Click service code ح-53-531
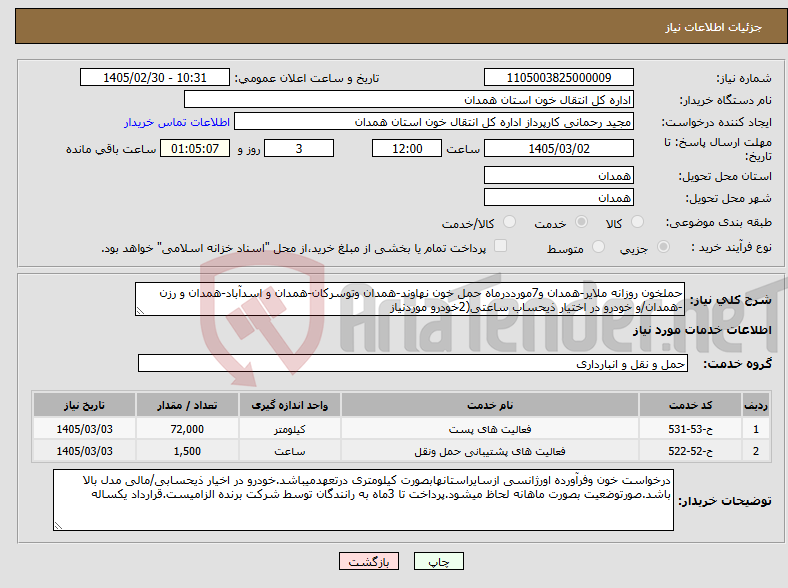This screenshot has width=788, height=588. pyautogui.click(x=691, y=429)
